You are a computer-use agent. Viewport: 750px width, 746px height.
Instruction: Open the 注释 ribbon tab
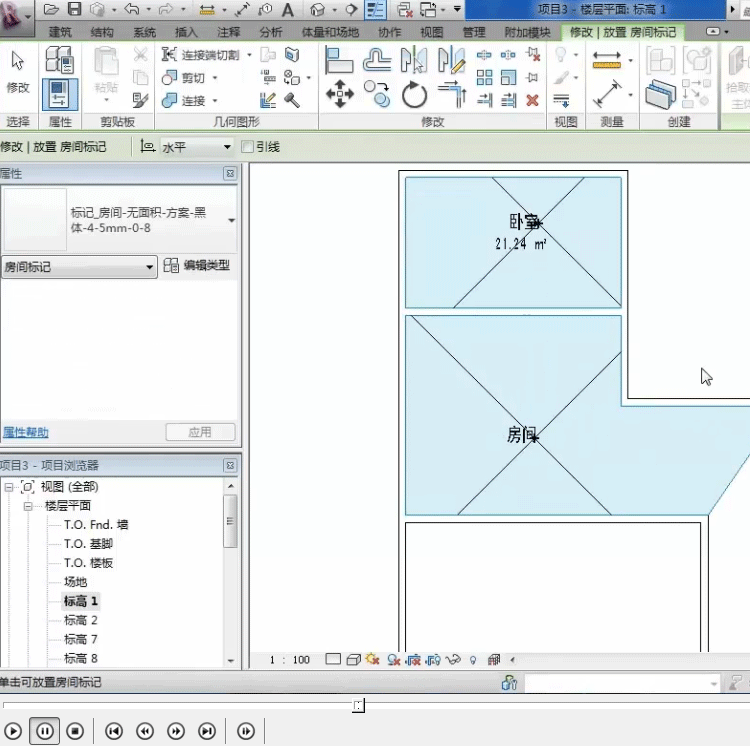(x=228, y=32)
